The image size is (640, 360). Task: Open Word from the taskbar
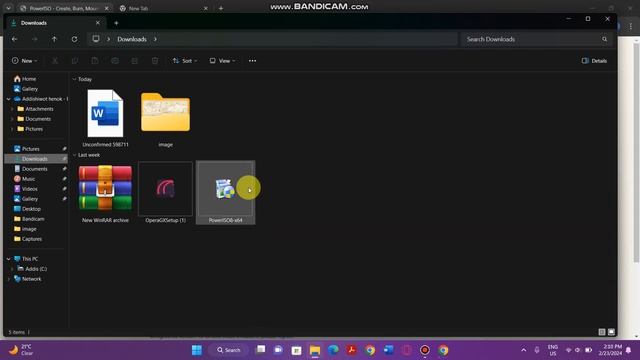click(x=388, y=350)
